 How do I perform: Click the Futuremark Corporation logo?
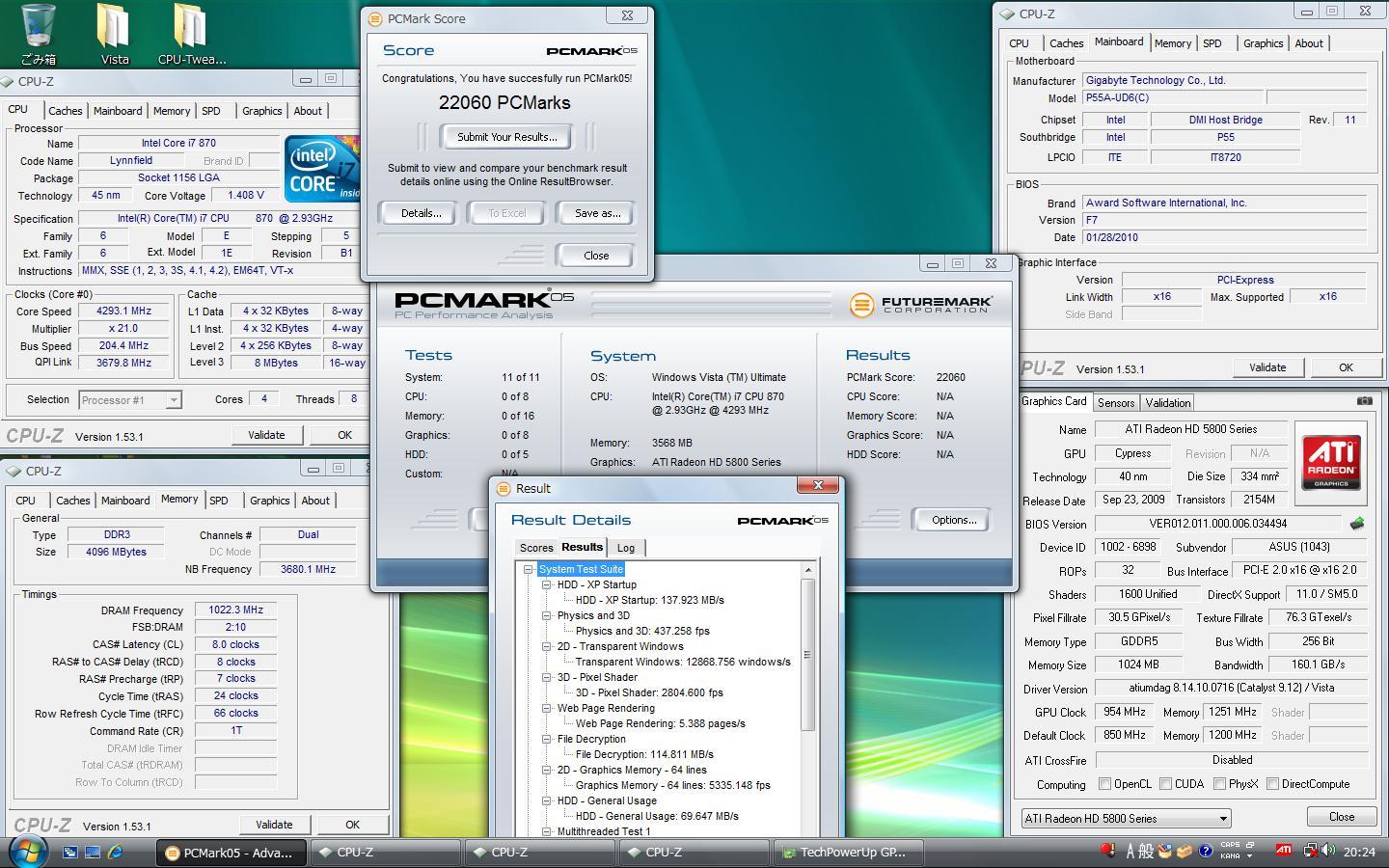(920, 305)
